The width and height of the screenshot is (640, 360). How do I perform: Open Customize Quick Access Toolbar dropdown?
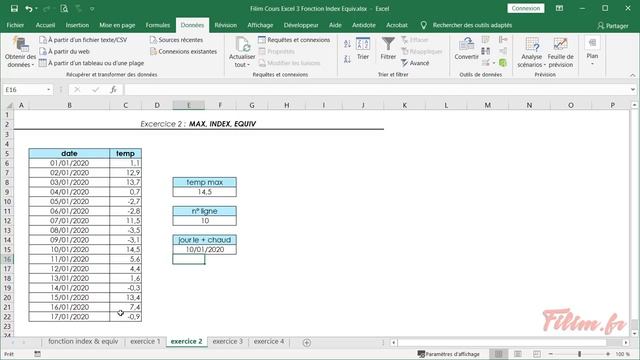click(x=92, y=9)
